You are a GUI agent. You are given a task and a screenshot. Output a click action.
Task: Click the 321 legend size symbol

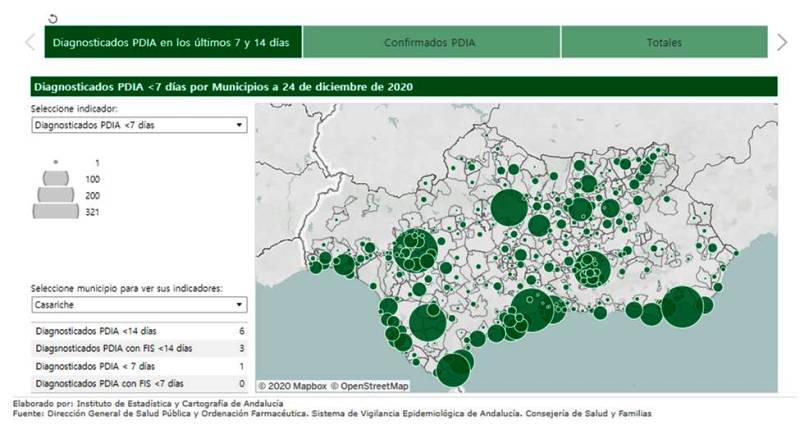(x=56, y=212)
